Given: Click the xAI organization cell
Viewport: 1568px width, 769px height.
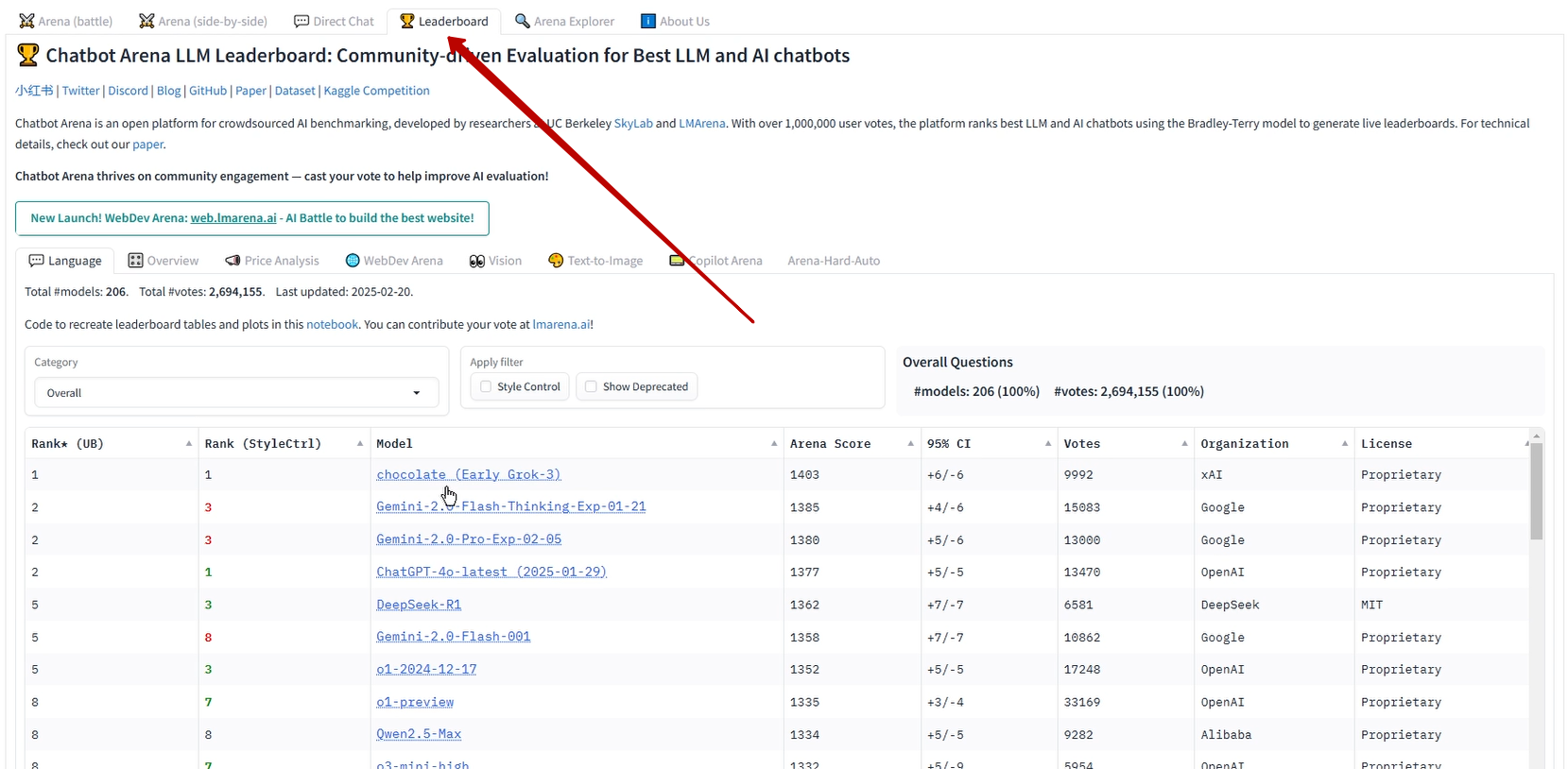Looking at the screenshot, I should coord(1275,474).
